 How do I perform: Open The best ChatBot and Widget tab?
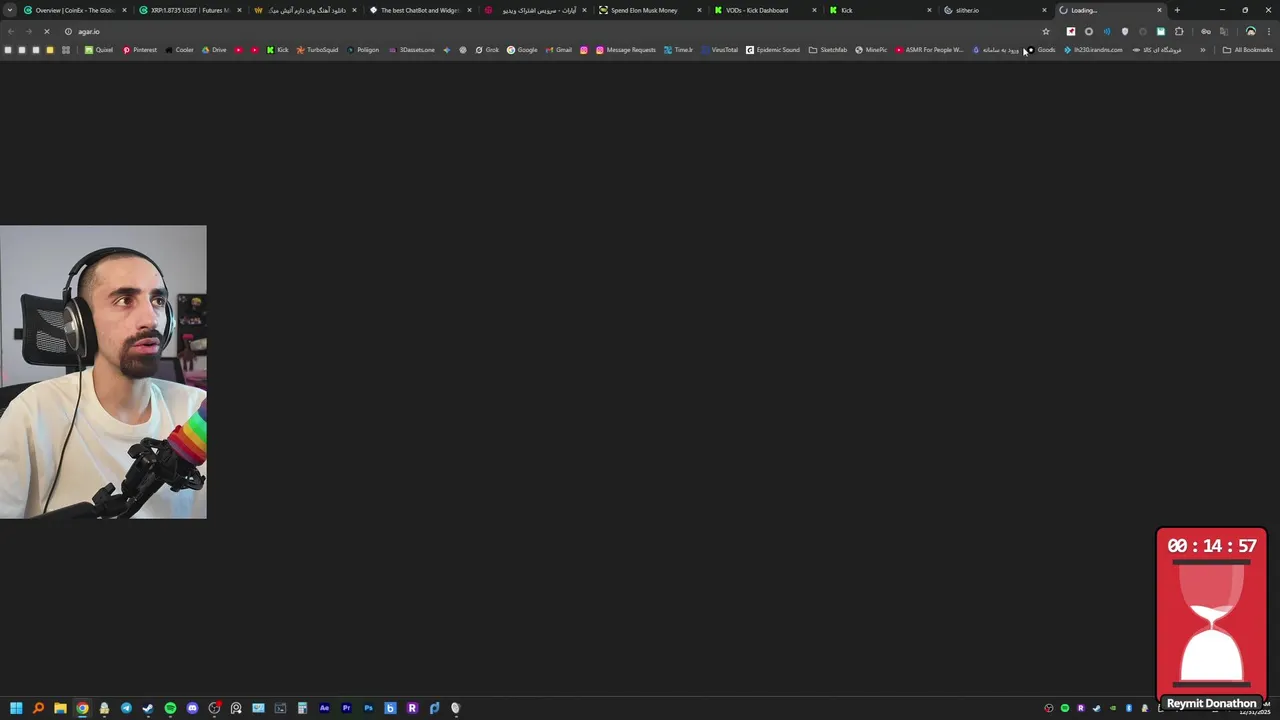[419, 10]
